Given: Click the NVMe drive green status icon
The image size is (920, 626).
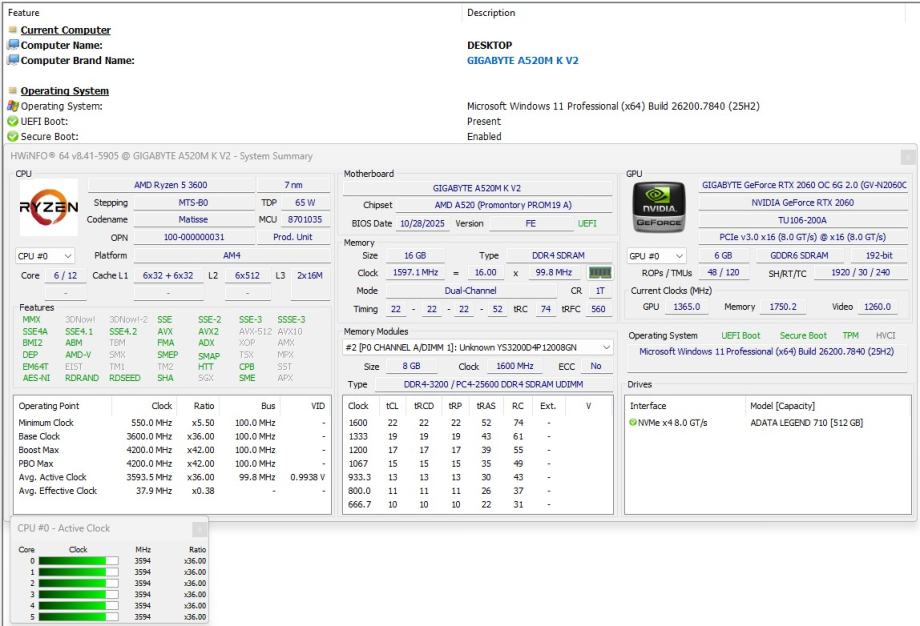Looking at the screenshot, I should tap(633, 423).
